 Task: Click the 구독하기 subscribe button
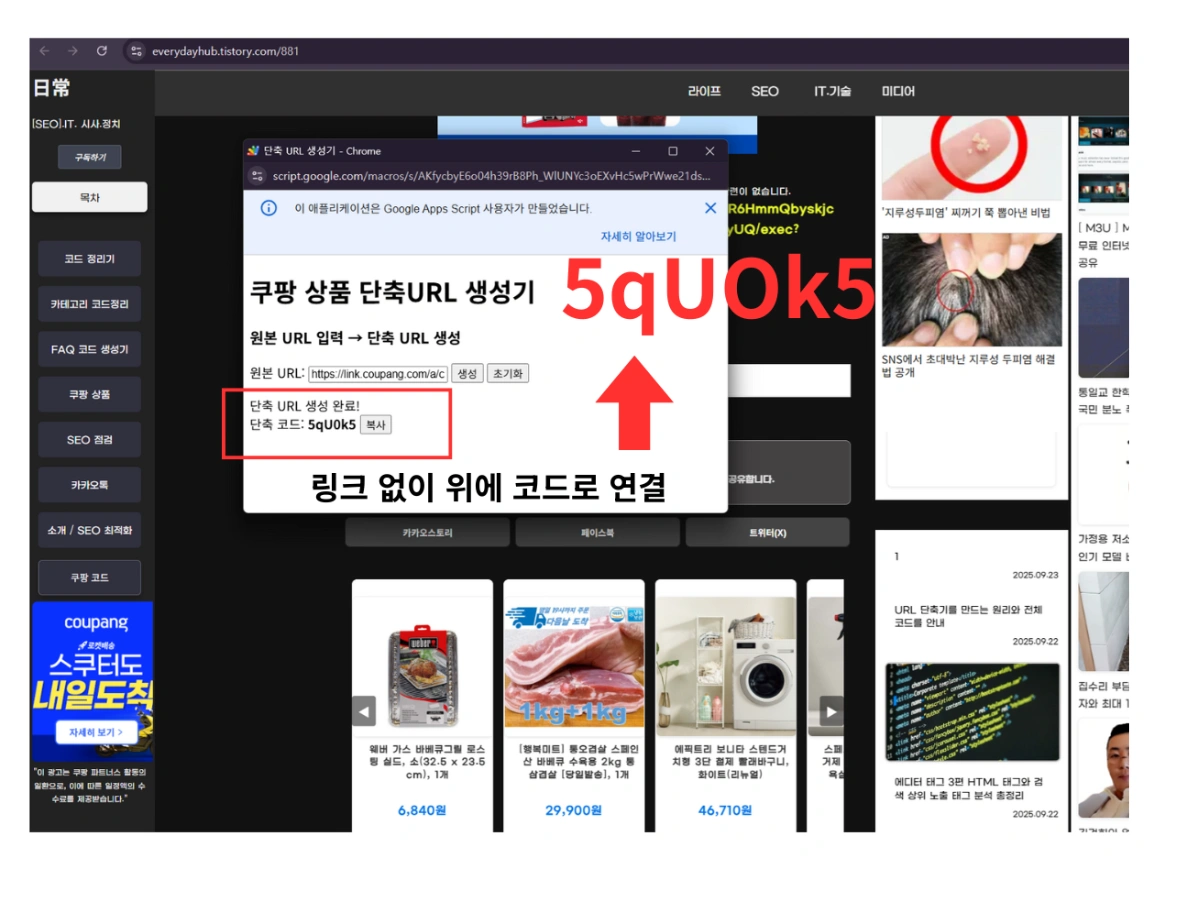click(x=89, y=156)
